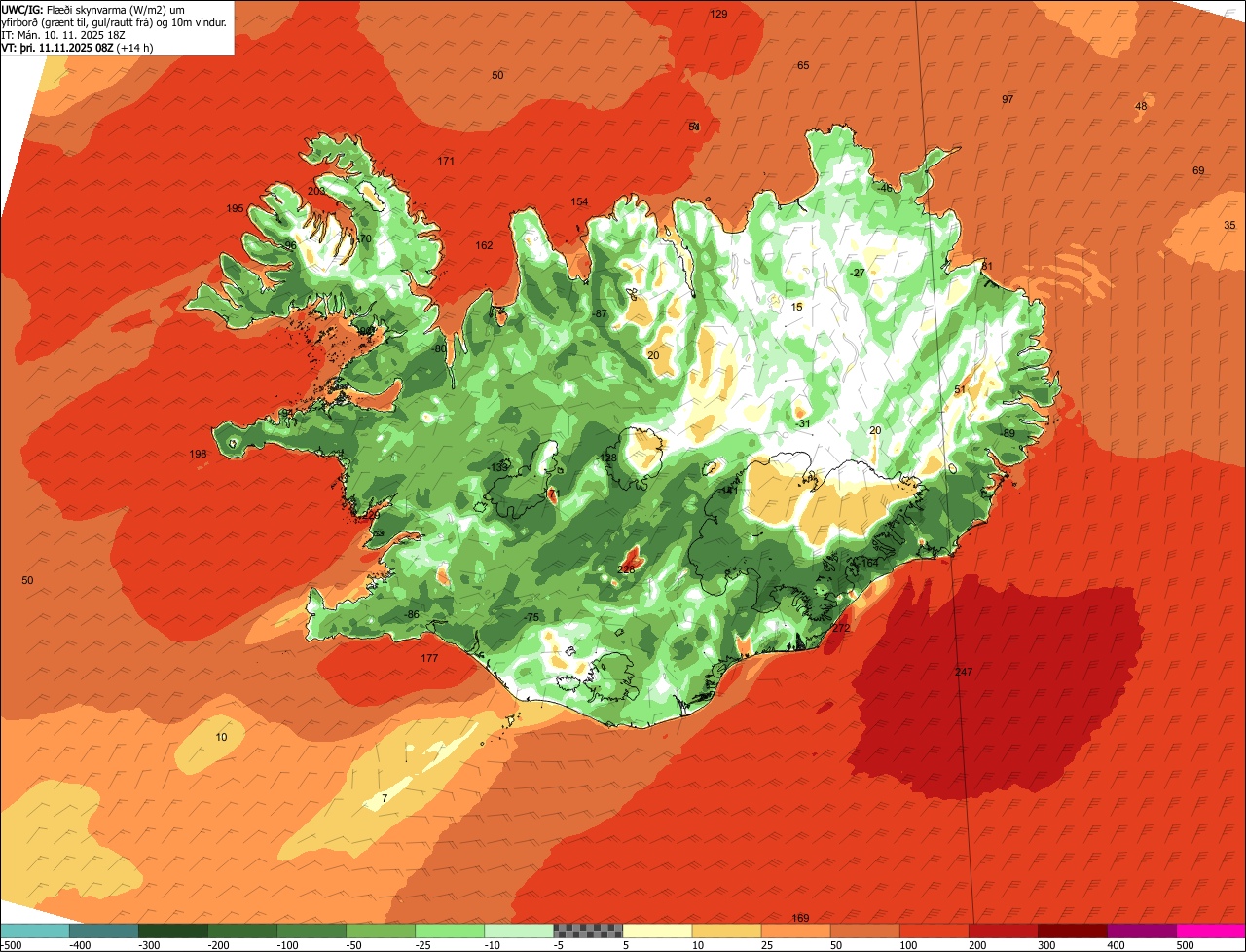Click the valid time 'VT: þri. 11.11.2025 08Z (+14 h)'
This screenshot has width=1246, height=952.
point(78,47)
